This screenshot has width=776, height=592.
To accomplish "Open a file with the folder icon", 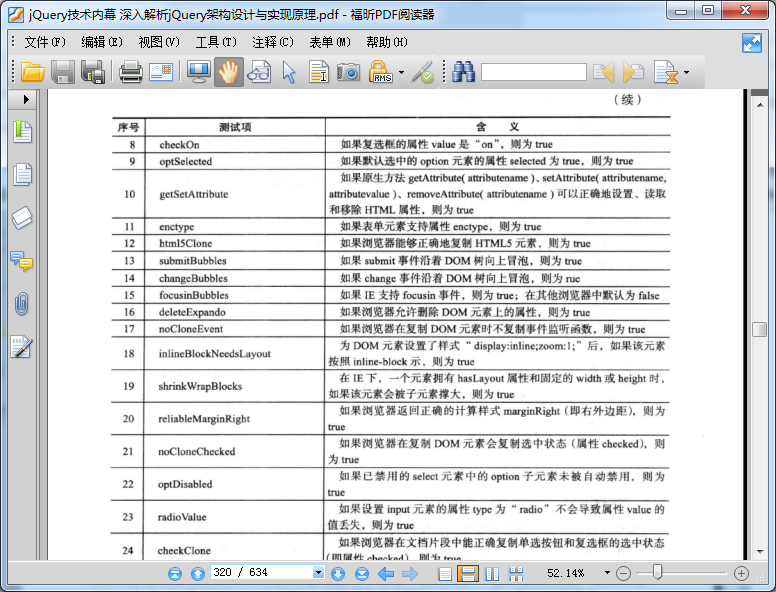I will [33, 72].
